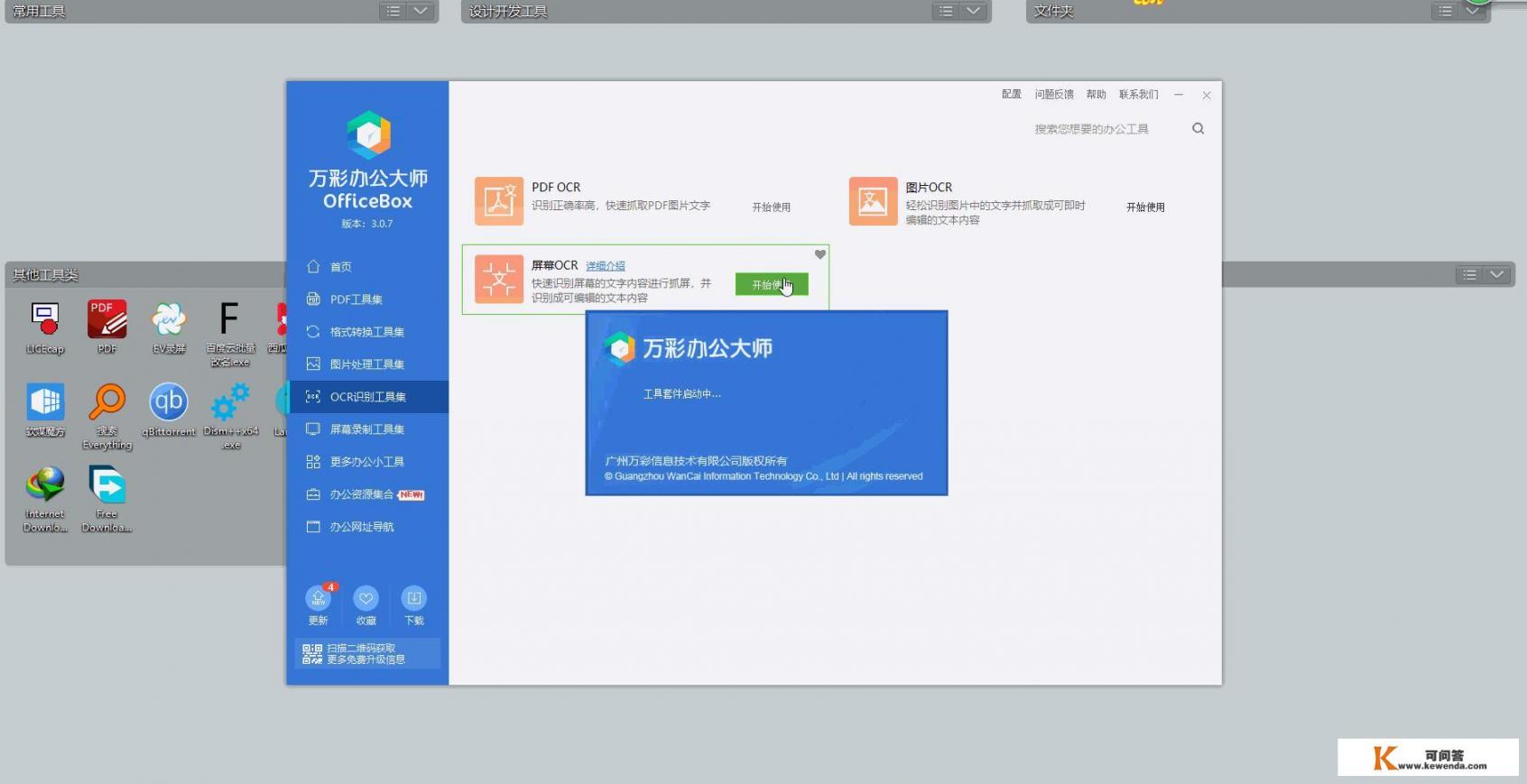Open the 设计开发工具 panel list menu

coord(946,11)
